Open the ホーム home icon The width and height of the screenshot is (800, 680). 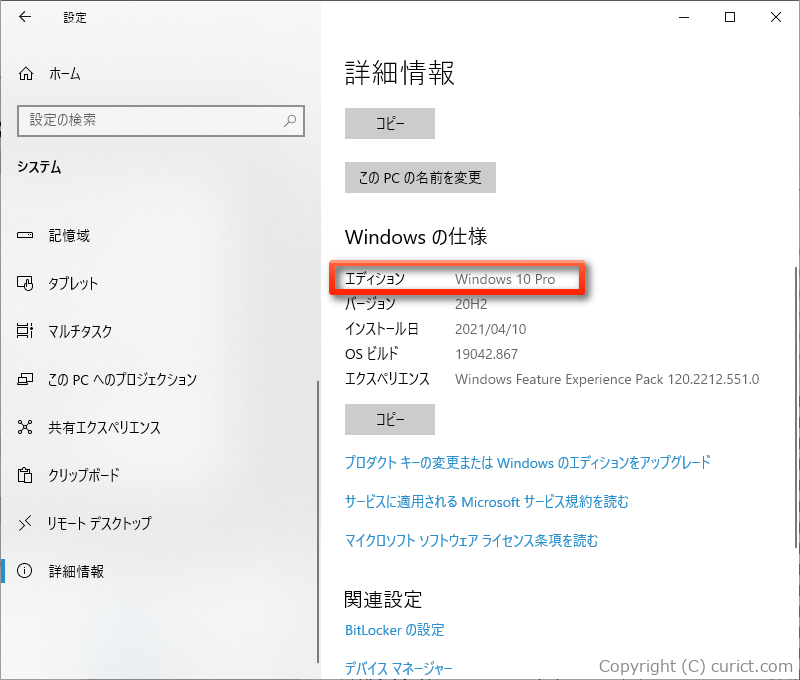[x=26, y=74]
